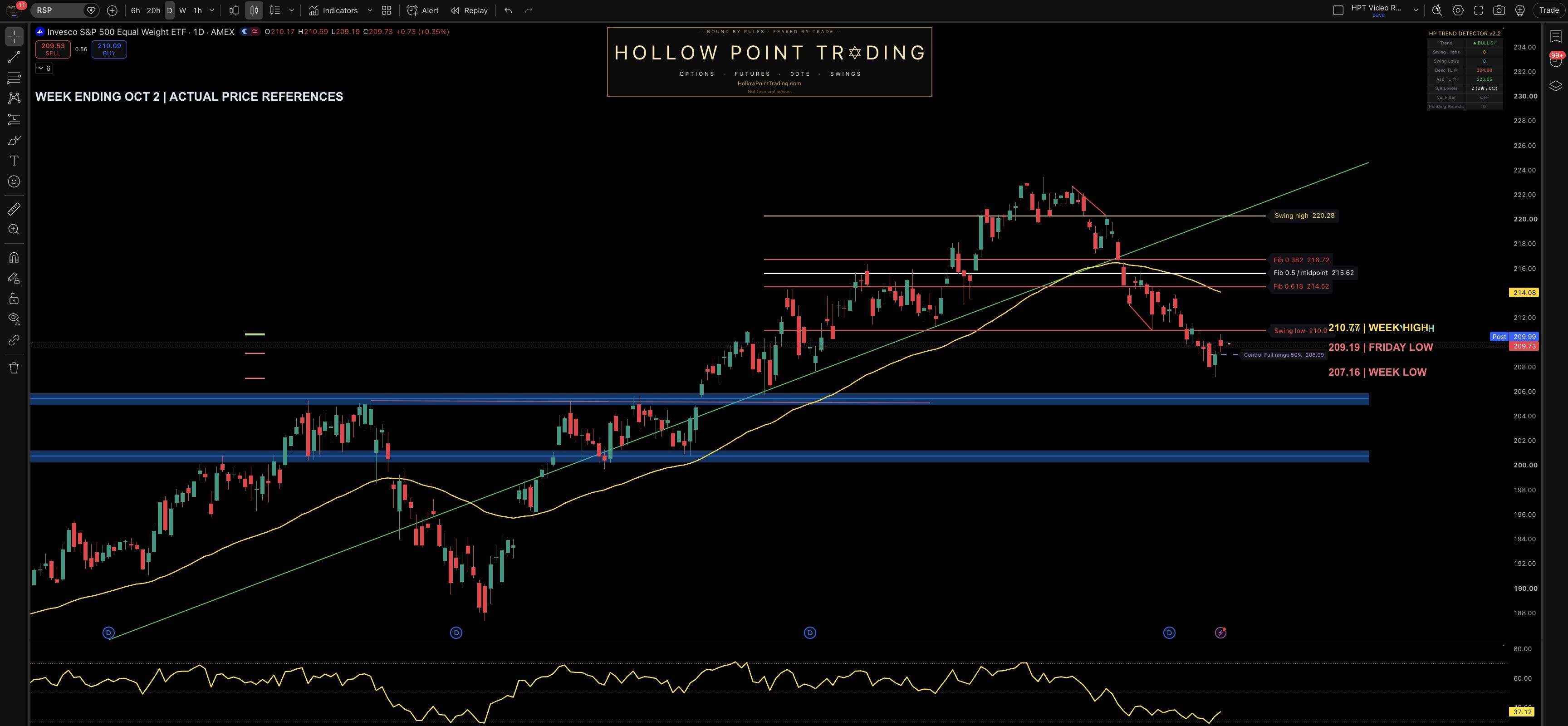Open the Fibonacci and Gann tools

pos(14,78)
